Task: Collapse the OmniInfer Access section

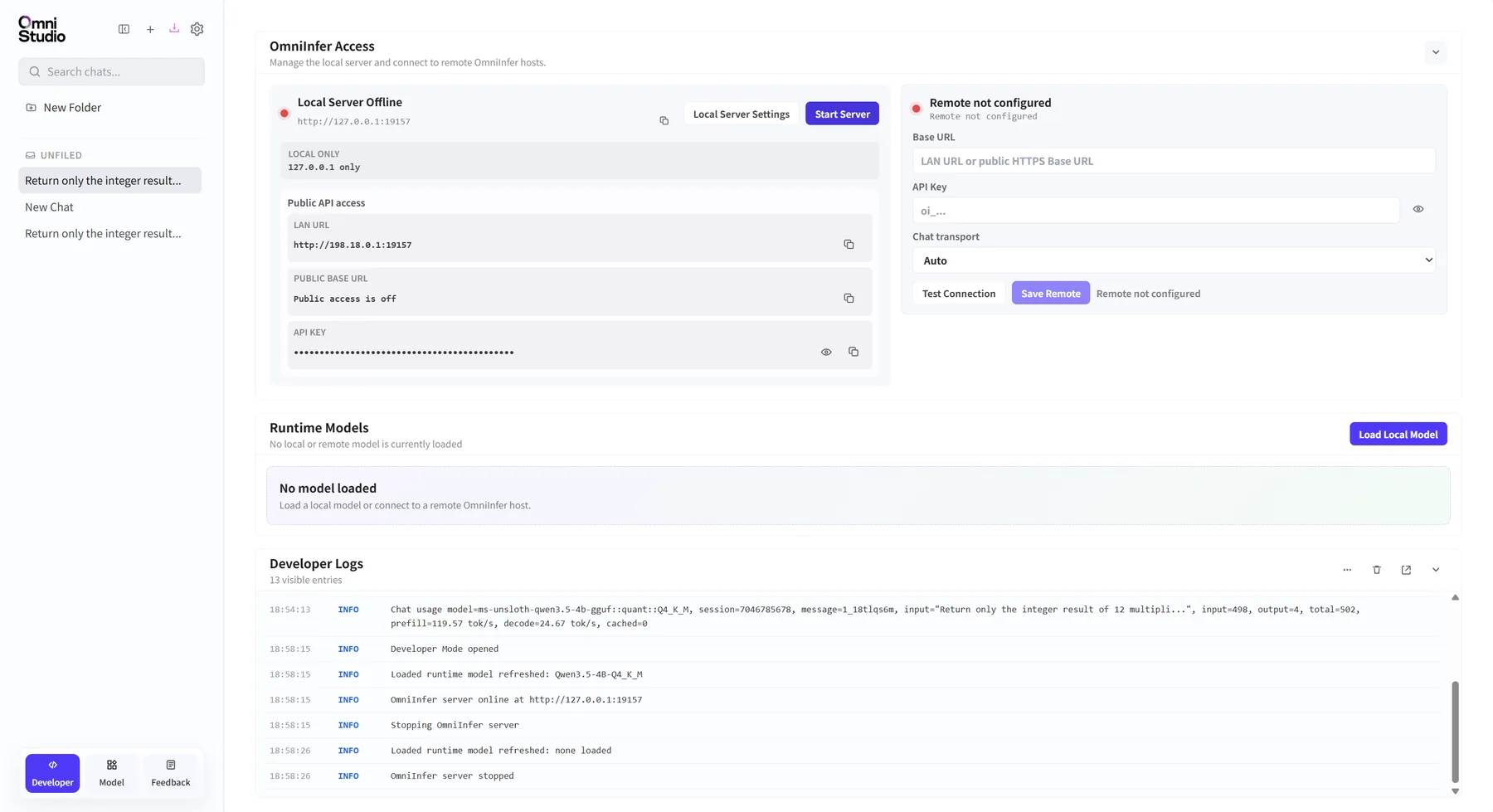Action: tap(1436, 52)
